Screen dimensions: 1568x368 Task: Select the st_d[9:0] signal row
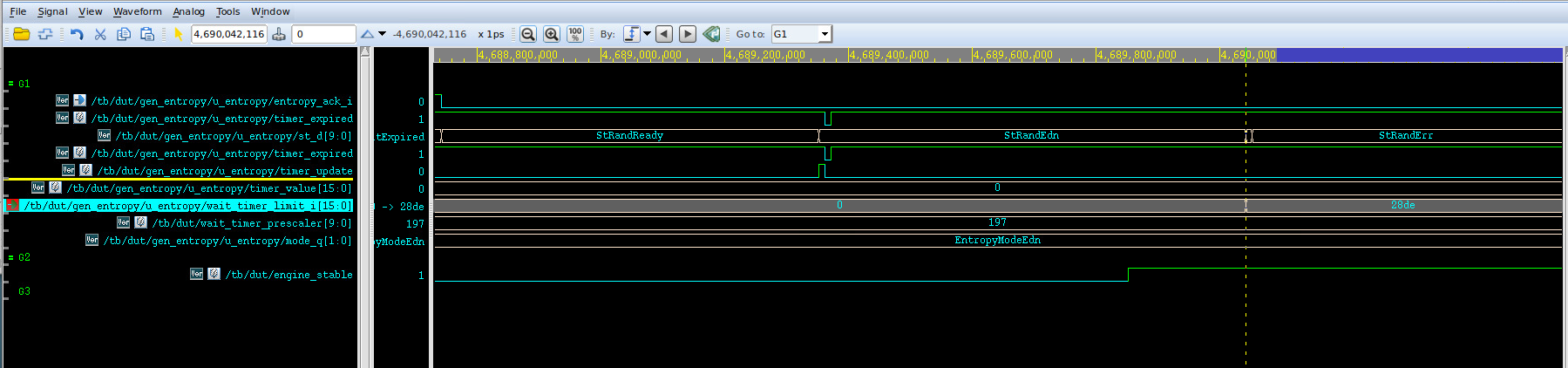pyautogui.click(x=234, y=136)
